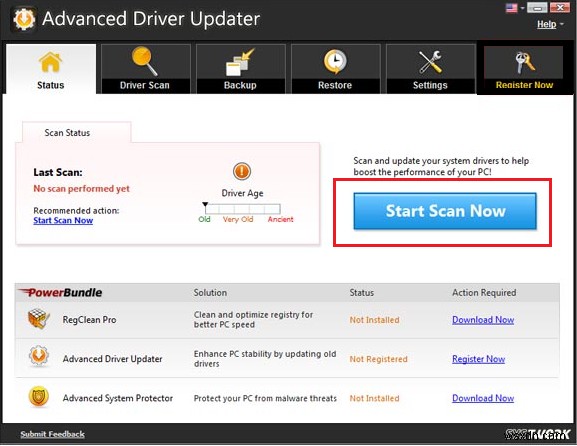Click the Start Scan Now recommended action link
The image size is (577, 446).
63,220
